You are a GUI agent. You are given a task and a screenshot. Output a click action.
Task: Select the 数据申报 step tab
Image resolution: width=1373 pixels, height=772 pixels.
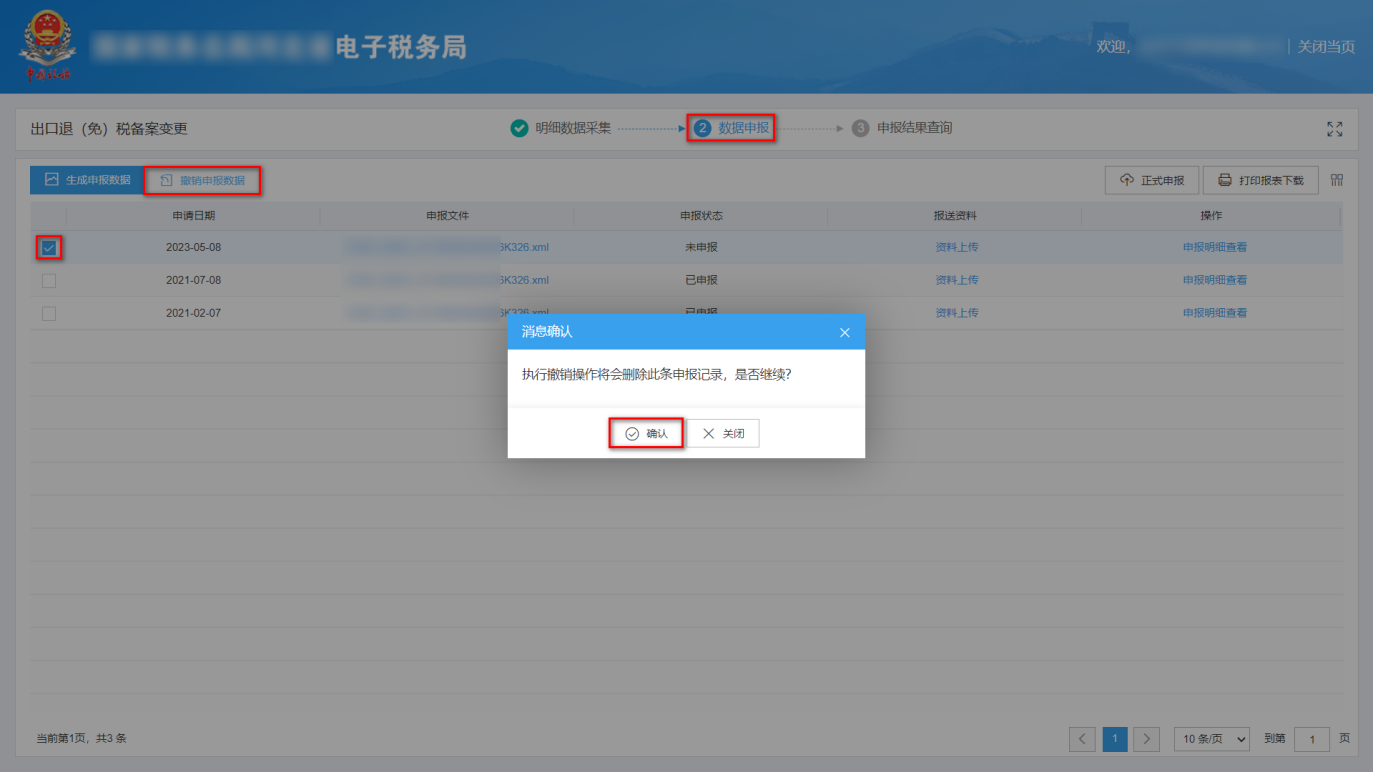click(731, 128)
